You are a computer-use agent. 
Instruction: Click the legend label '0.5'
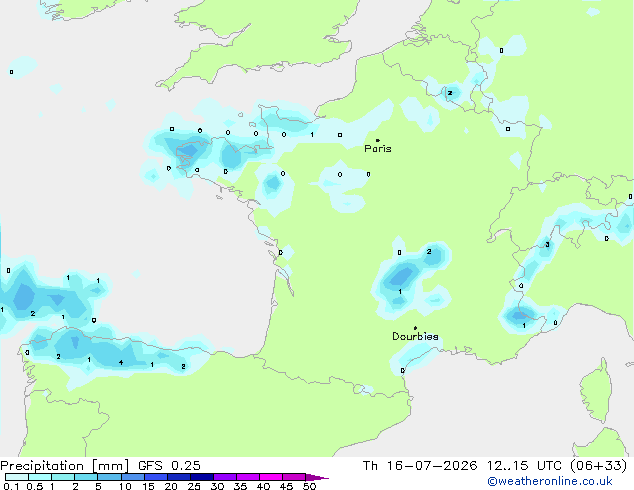34,486
